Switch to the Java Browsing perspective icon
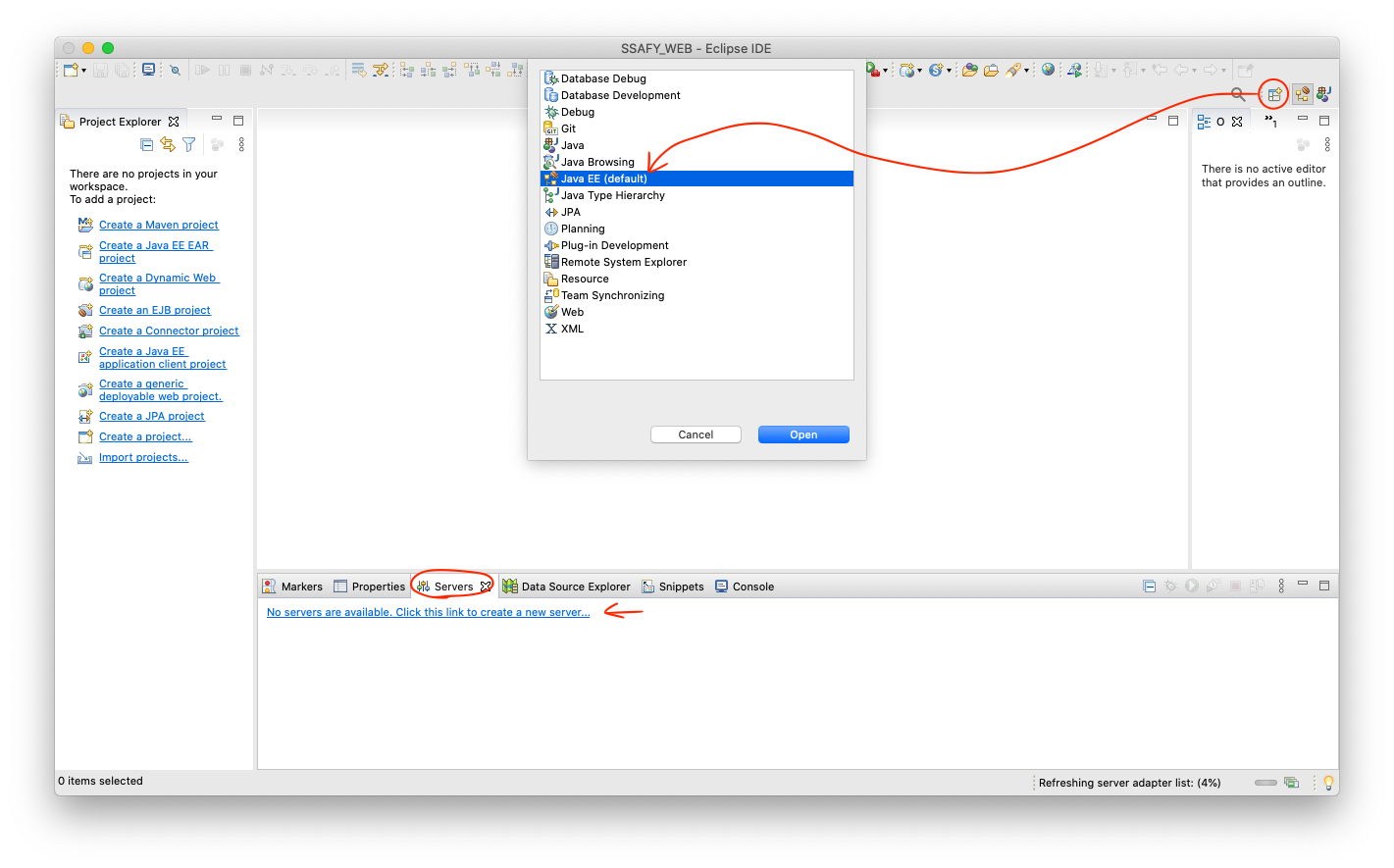 tap(1324, 94)
